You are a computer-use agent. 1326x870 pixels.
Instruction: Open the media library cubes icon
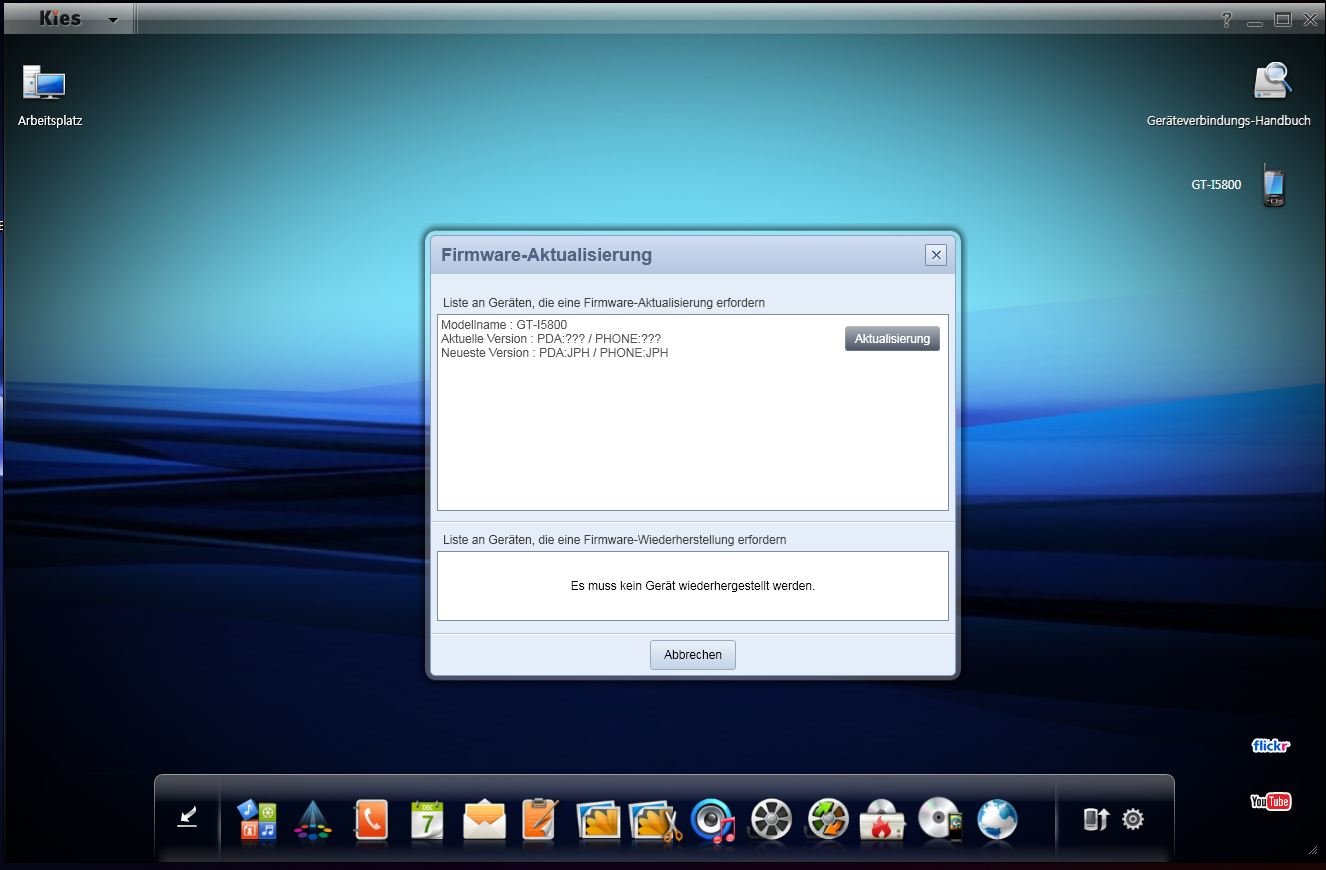pos(257,820)
